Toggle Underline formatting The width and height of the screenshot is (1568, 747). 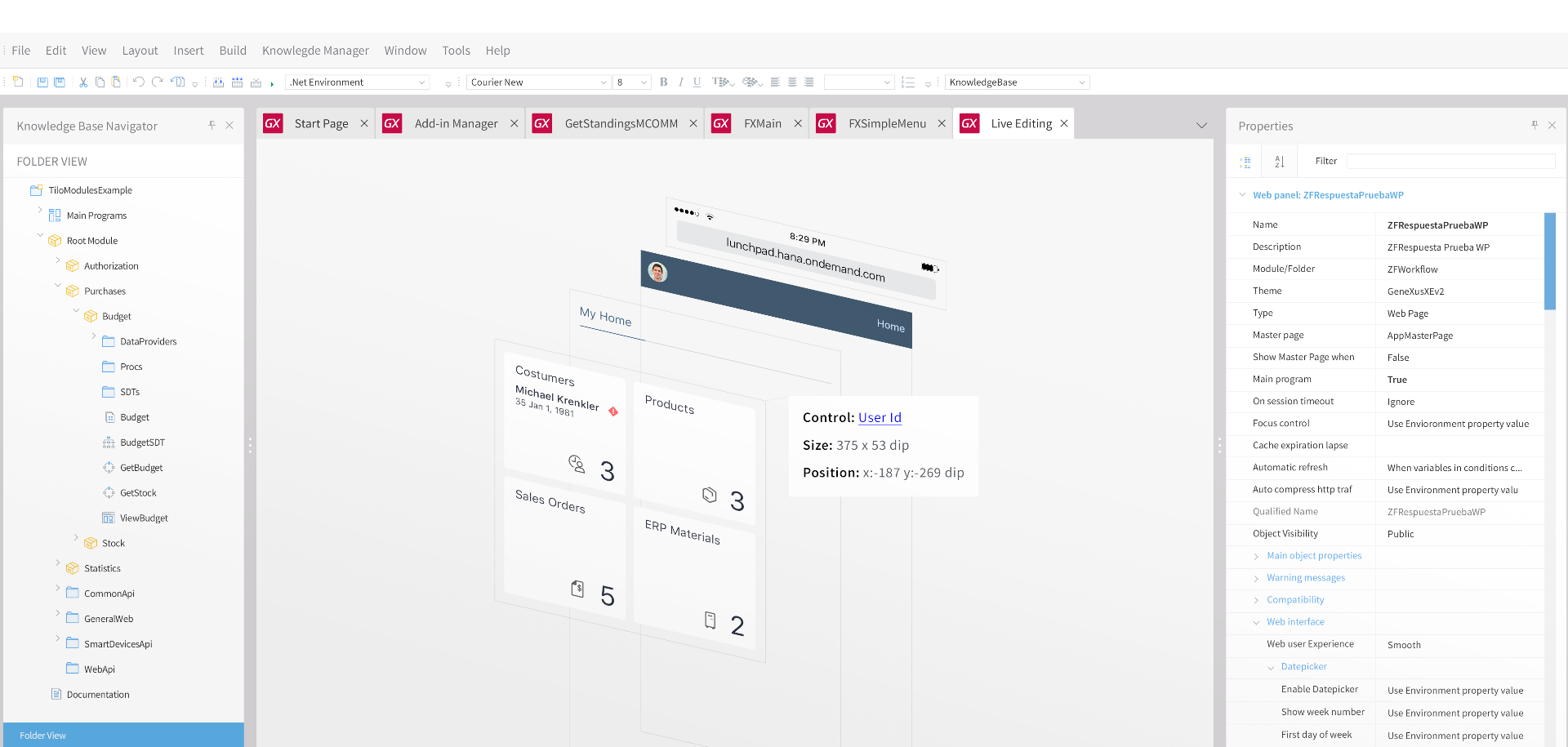click(x=697, y=82)
